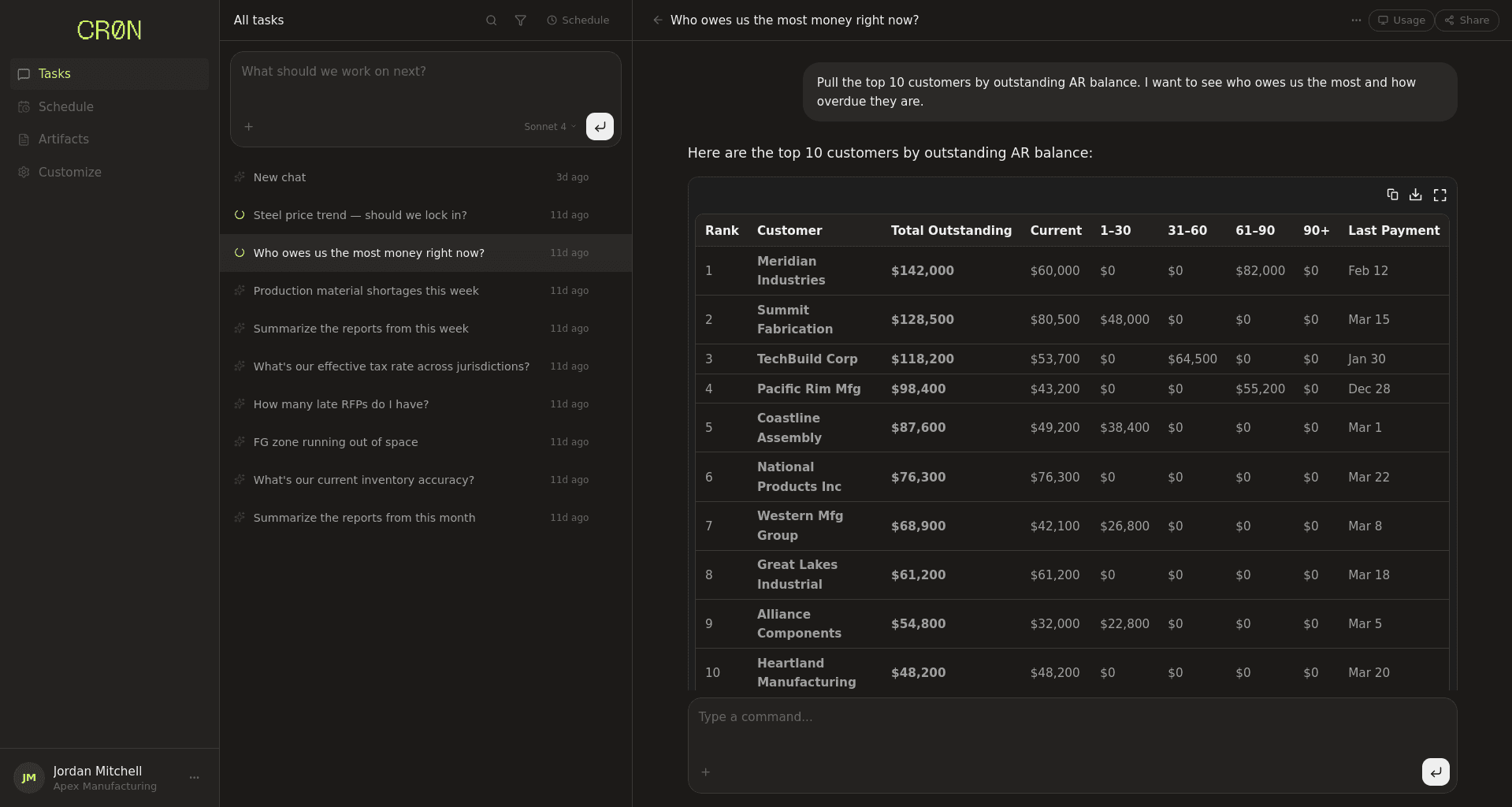Open the Sonnet 4 model dropdown
This screenshot has width=1512, height=807.
550,126
